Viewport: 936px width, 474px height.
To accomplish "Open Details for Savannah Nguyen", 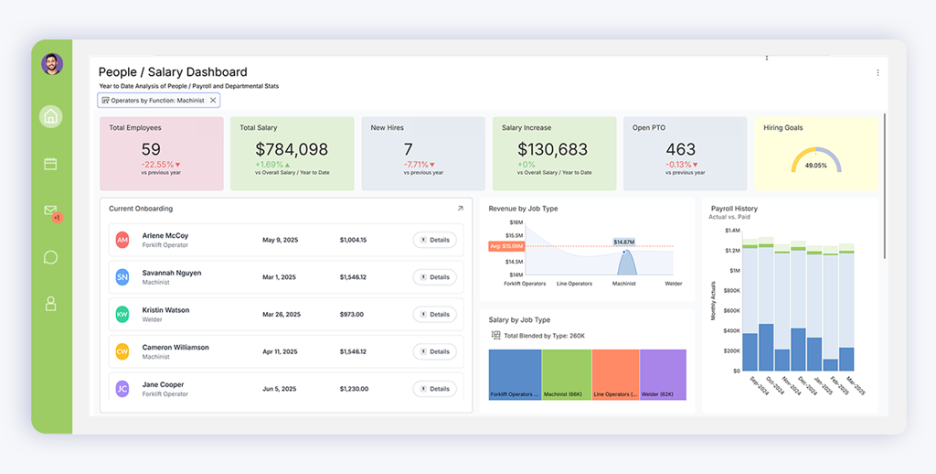I will [434, 277].
